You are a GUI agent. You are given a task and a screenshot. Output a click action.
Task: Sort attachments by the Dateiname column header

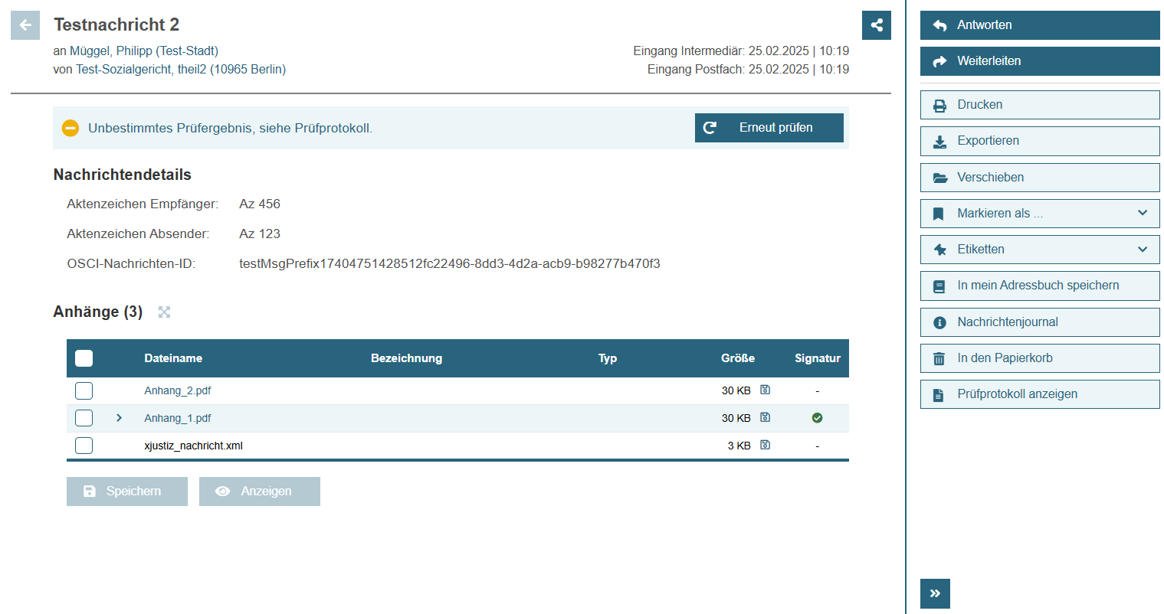[x=173, y=358]
